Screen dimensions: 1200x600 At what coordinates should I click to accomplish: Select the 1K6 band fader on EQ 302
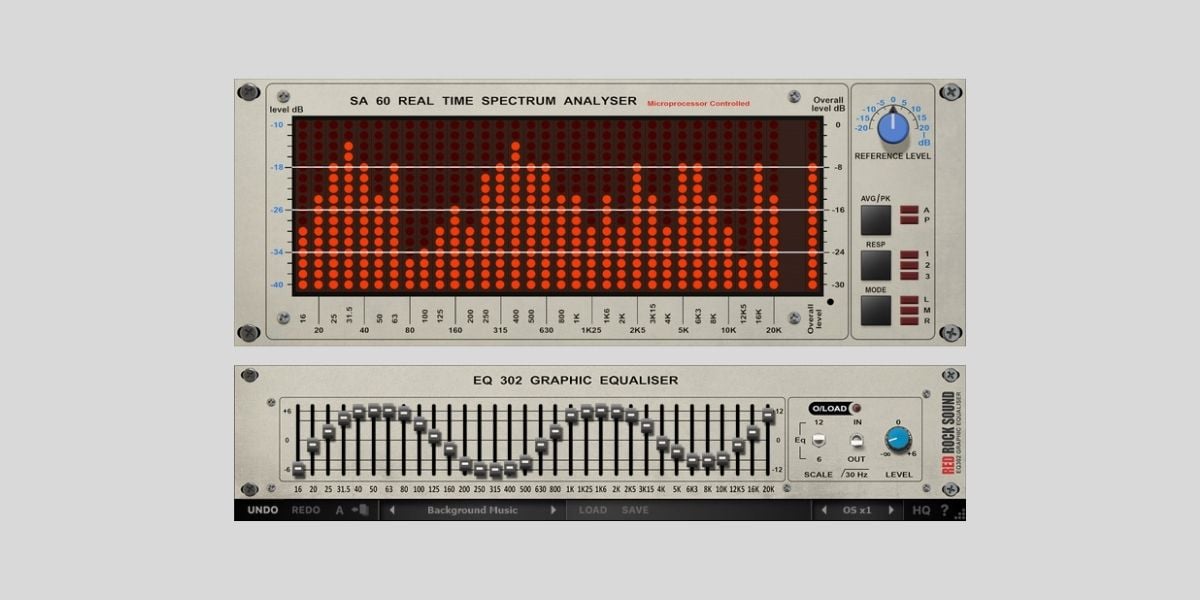[602, 410]
